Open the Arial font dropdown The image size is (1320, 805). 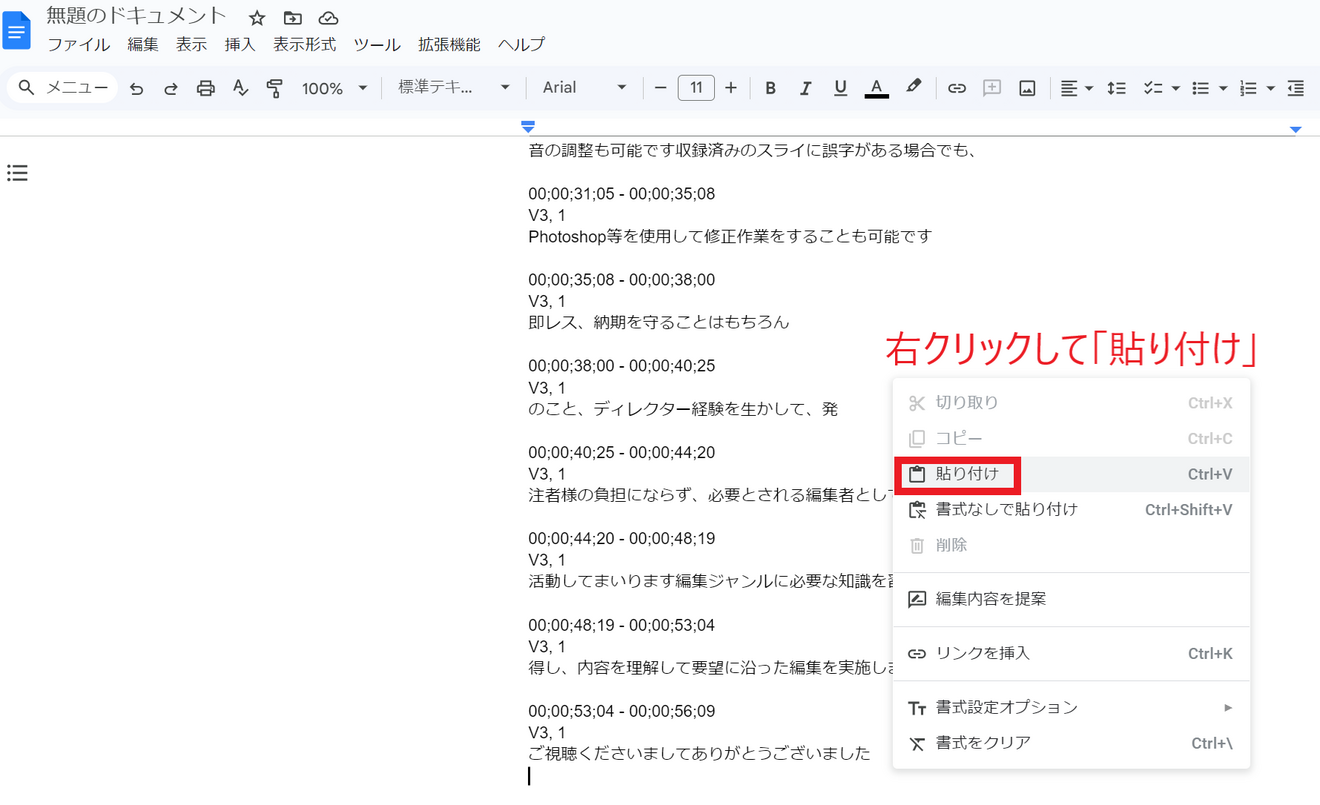click(x=585, y=88)
